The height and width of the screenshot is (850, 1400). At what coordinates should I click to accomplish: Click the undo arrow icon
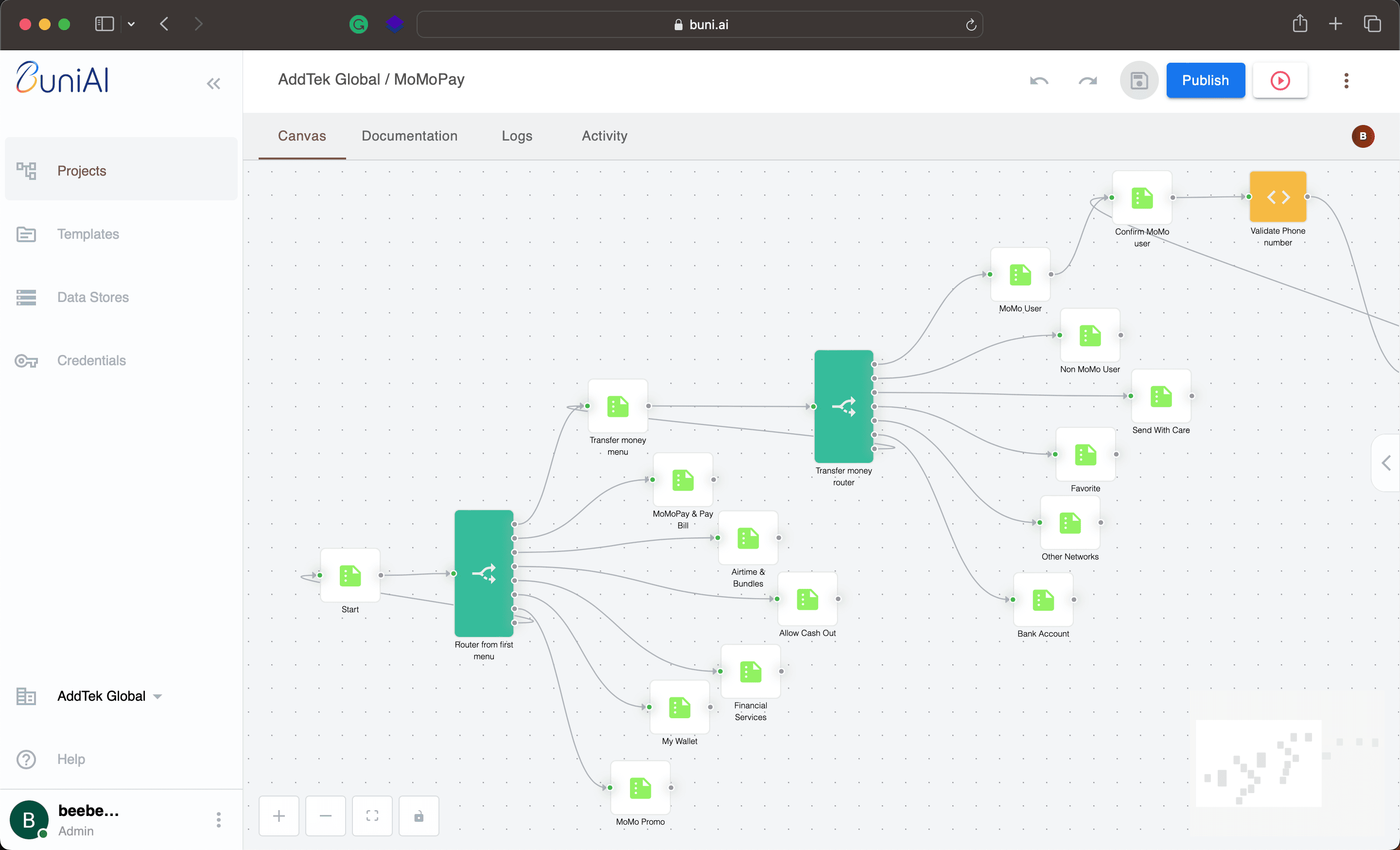pyautogui.click(x=1039, y=81)
